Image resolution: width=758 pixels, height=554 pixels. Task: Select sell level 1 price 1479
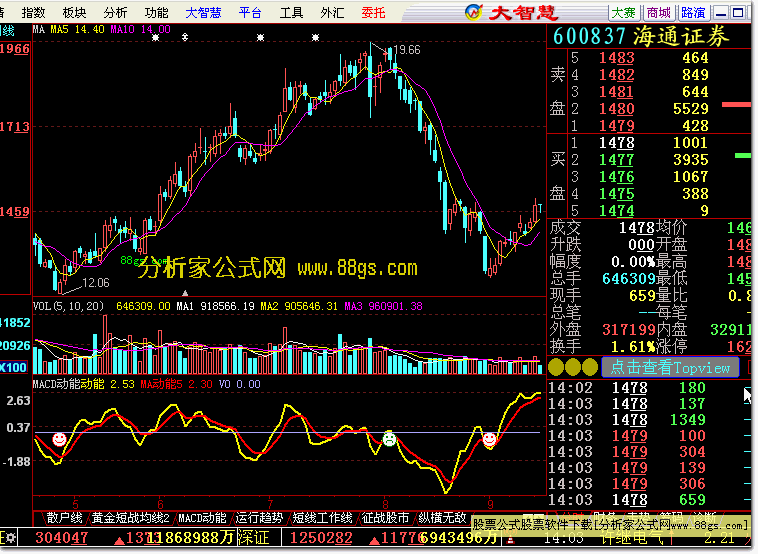tap(616, 126)
